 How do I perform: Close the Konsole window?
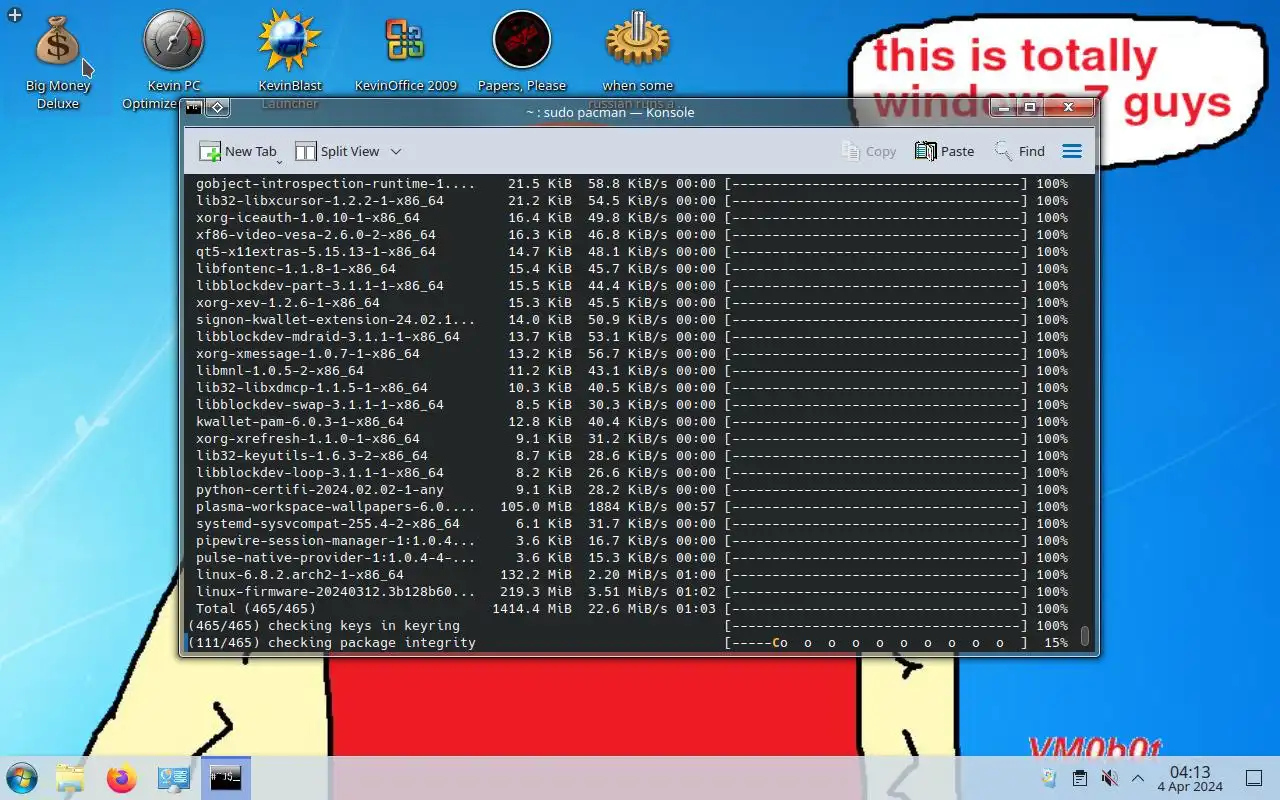[x=1068, y=107]
